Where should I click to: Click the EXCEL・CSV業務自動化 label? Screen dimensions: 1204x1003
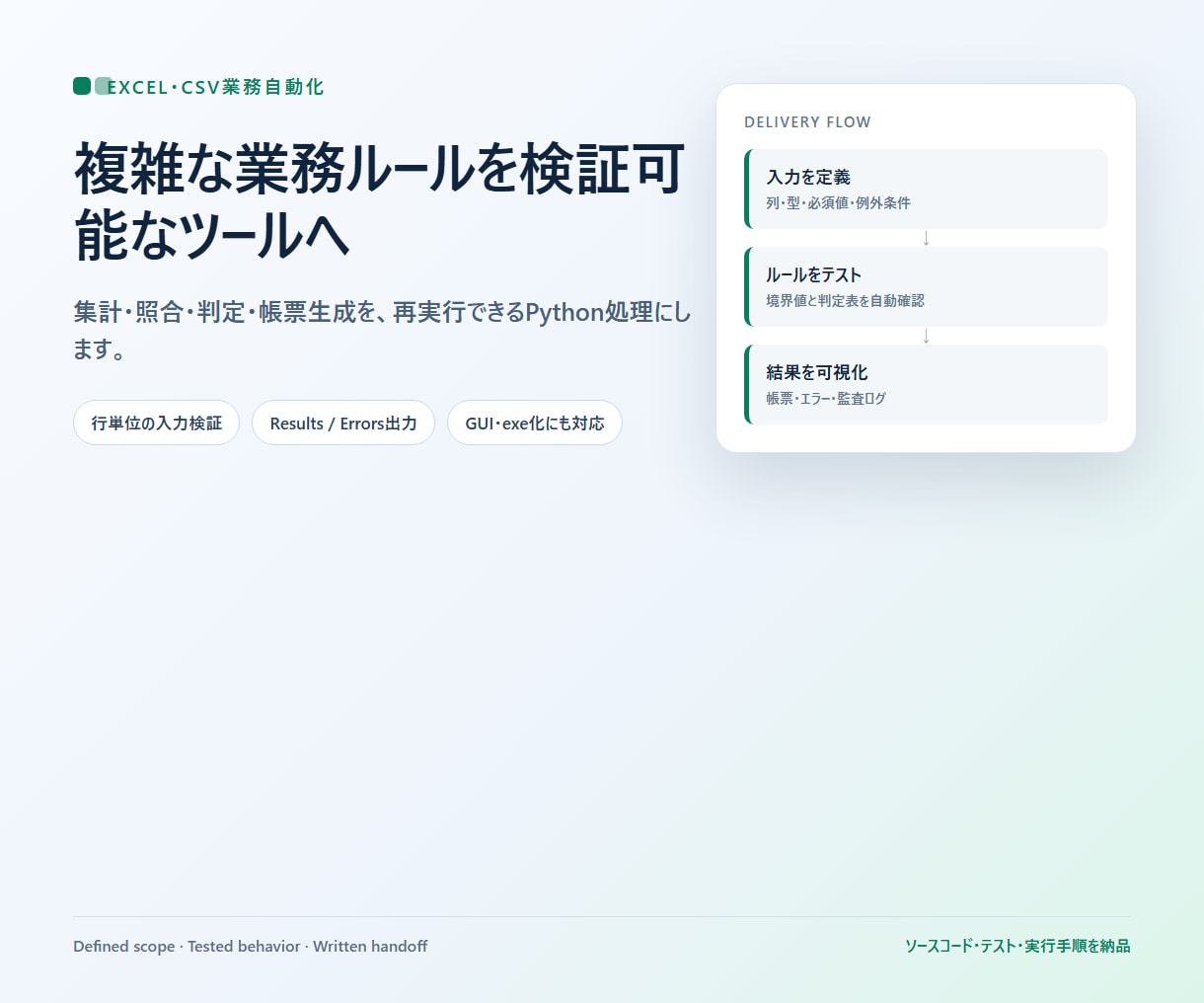point(215,87)
